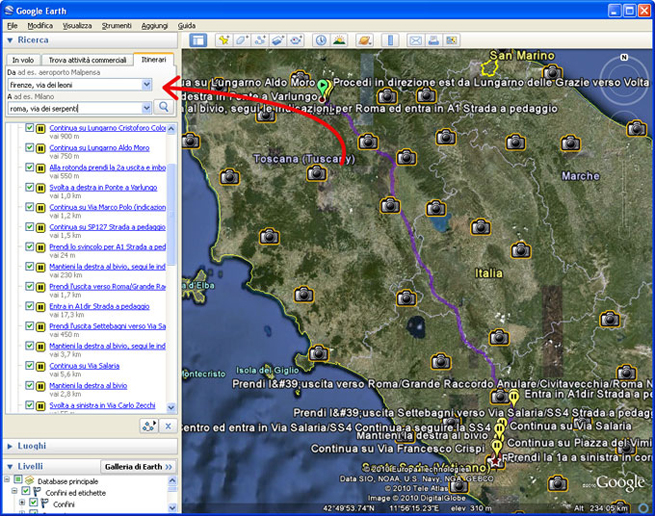Image resolution: width=655 pixels, height=516 pixels.
Task: Clear search results with the X button
Action: 168,426
